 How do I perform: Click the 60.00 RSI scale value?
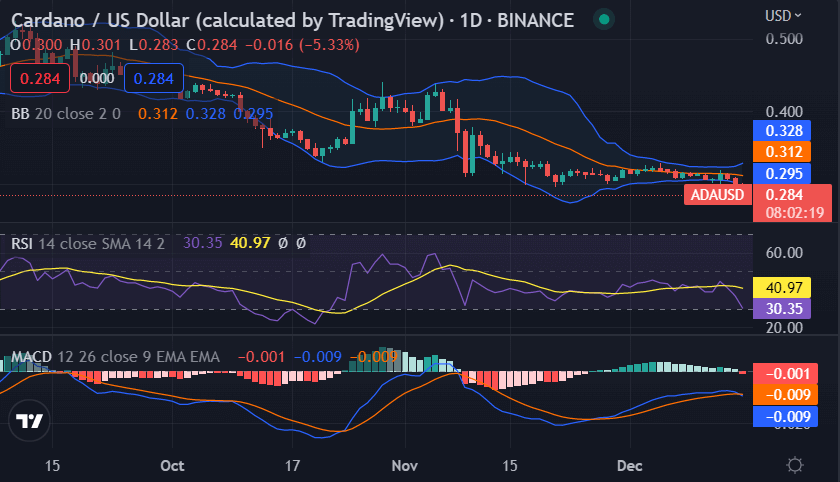pos(784,253)
